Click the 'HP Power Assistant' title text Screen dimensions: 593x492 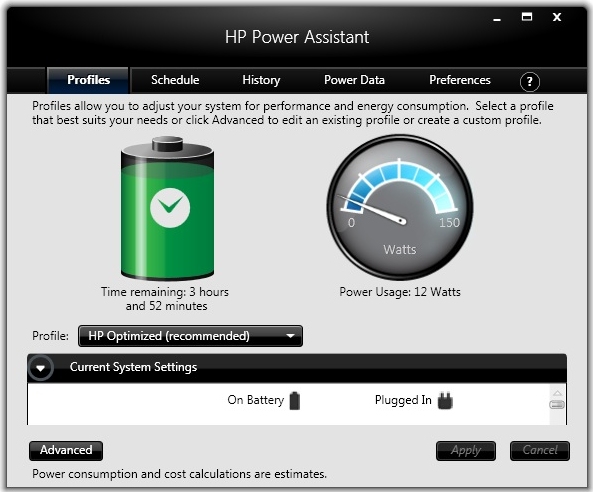tap(297, 37)
